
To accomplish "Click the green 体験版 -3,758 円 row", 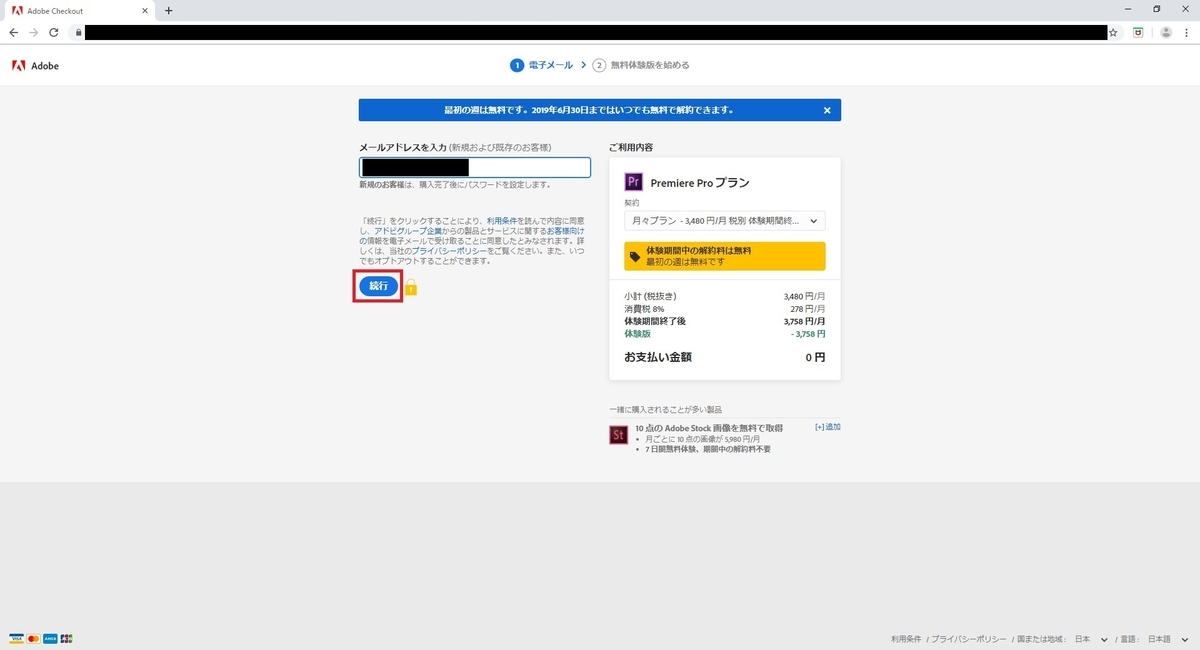I will (725, 333).
